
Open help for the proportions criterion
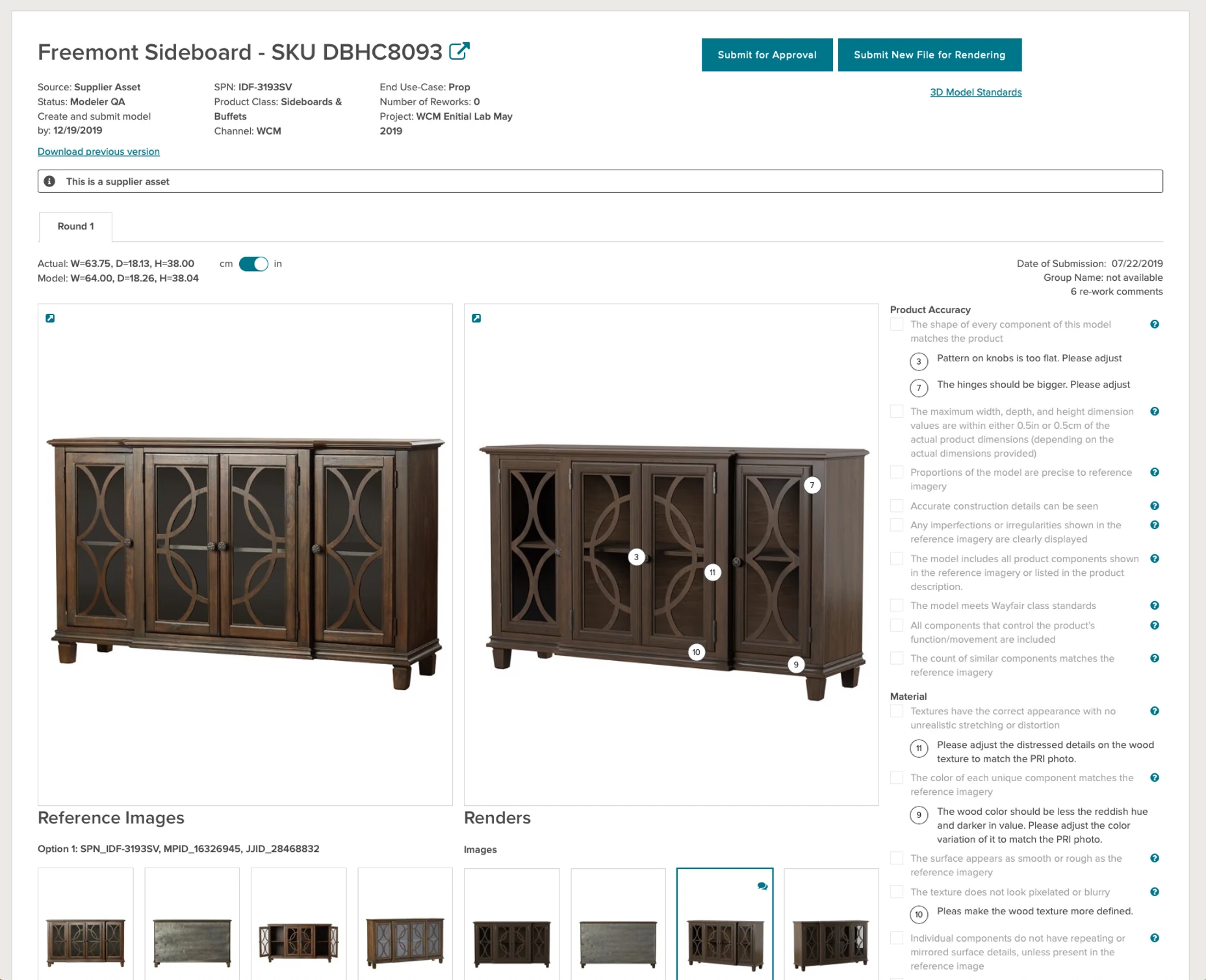[1155, 472]
